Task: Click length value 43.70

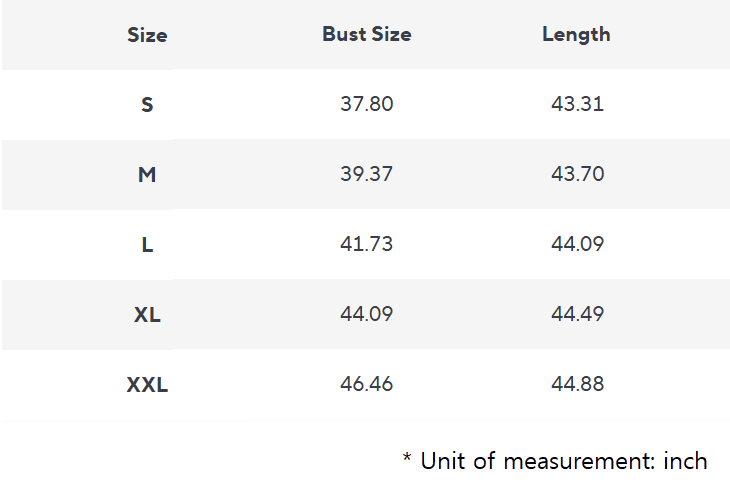Action: [x=577, y=174]
